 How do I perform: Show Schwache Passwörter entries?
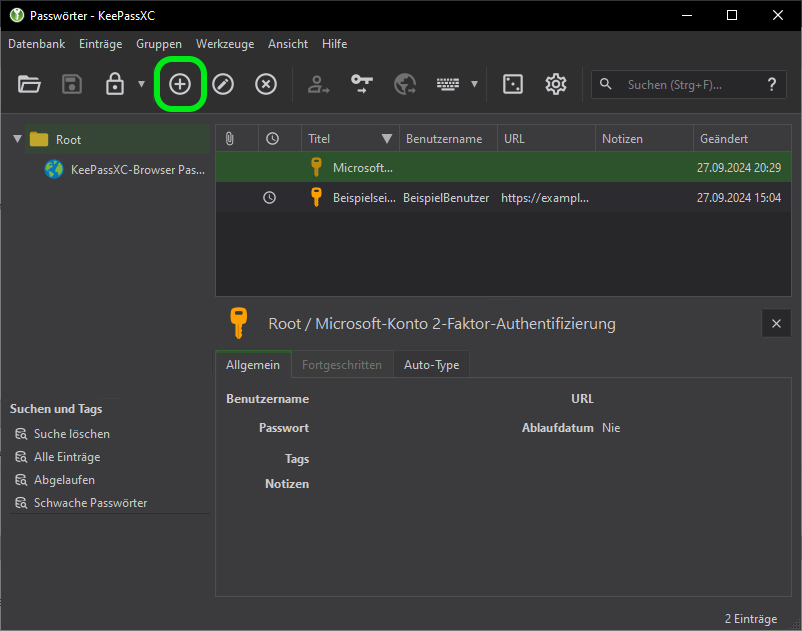90,503
